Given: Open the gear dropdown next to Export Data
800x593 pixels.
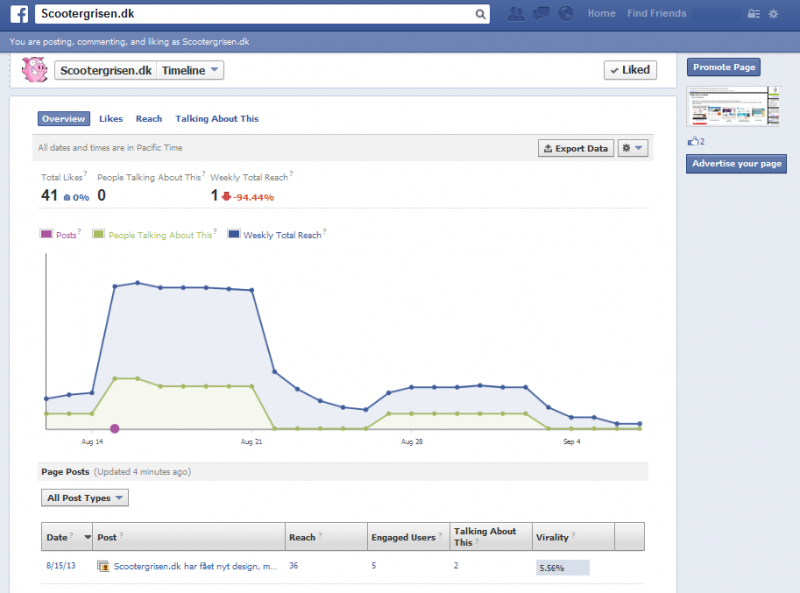Looking at the screenshot, I should [x=633, y=148].
